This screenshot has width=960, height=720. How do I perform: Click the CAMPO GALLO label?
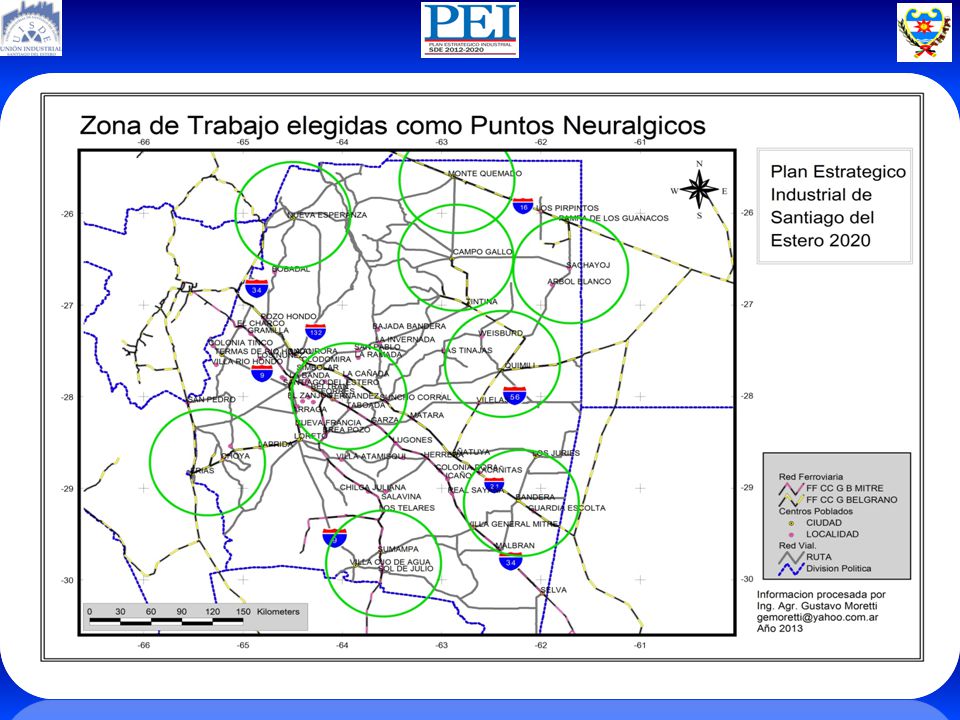[x=482, y=252]
